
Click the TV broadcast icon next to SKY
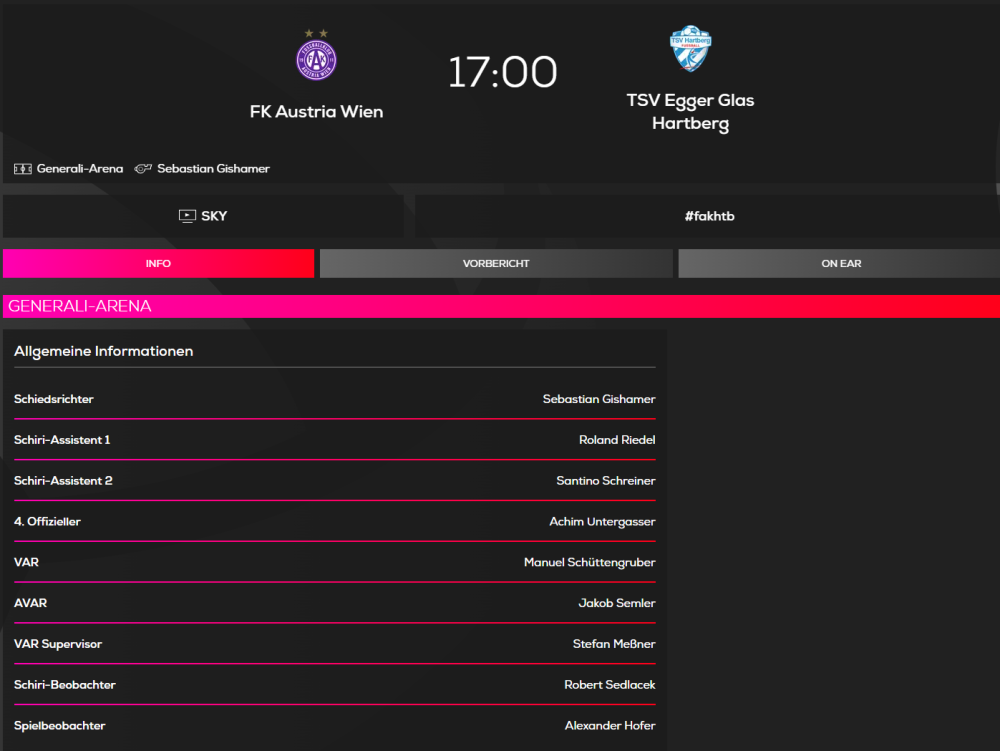187,216
